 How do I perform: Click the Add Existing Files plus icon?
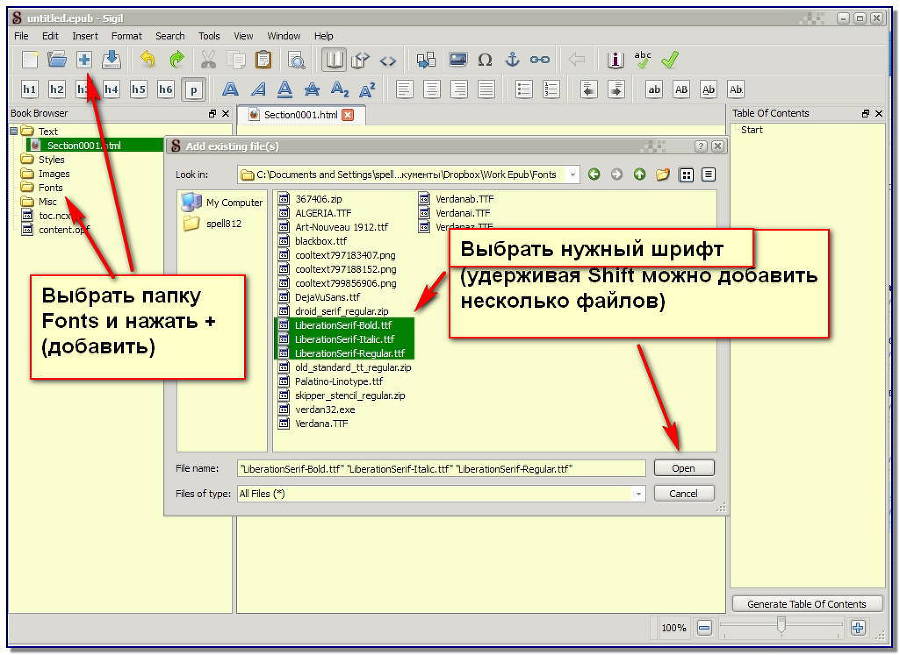pos(84,59)
